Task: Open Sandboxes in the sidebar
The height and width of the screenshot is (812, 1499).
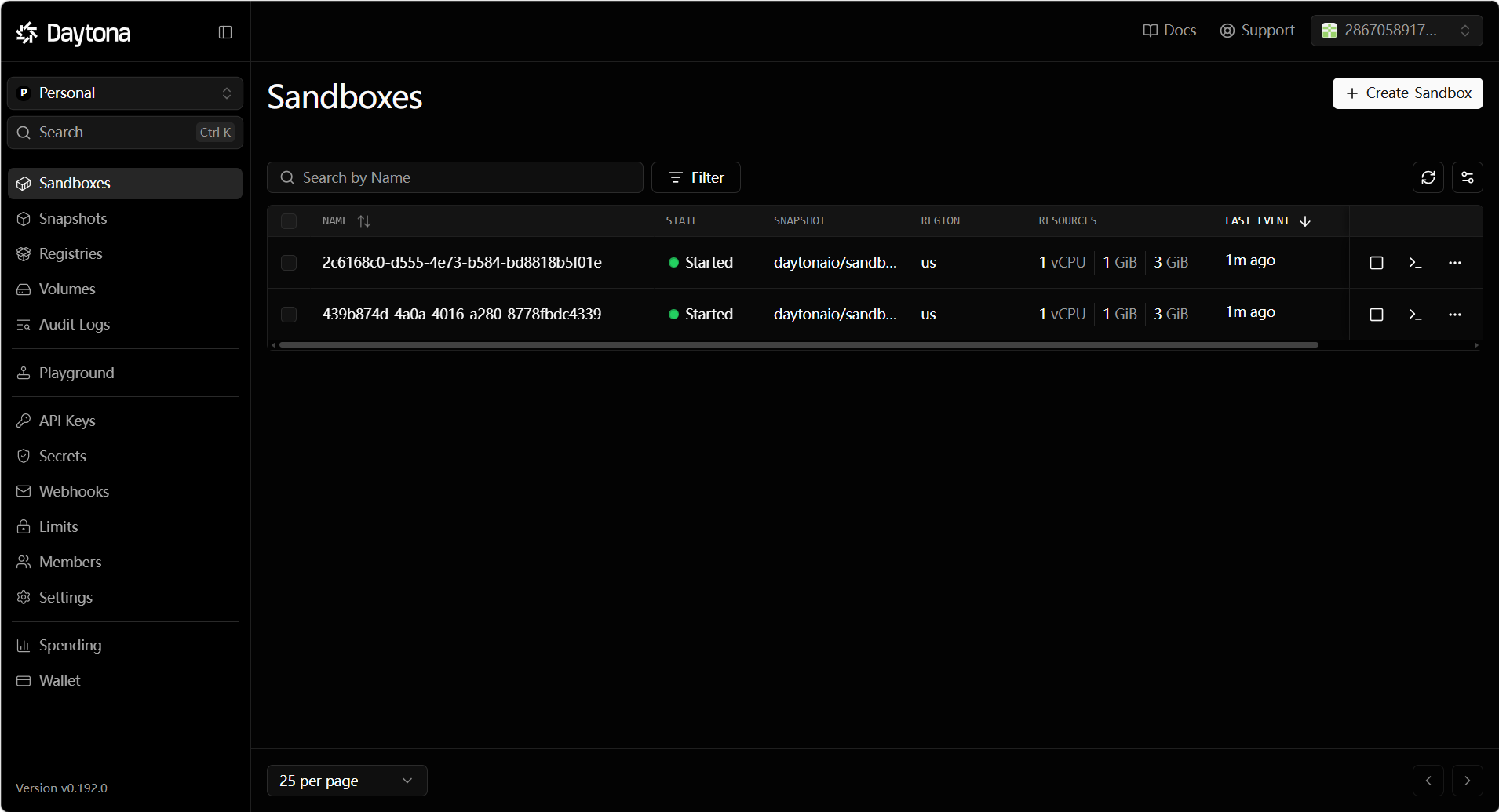Action: point(125,183)
